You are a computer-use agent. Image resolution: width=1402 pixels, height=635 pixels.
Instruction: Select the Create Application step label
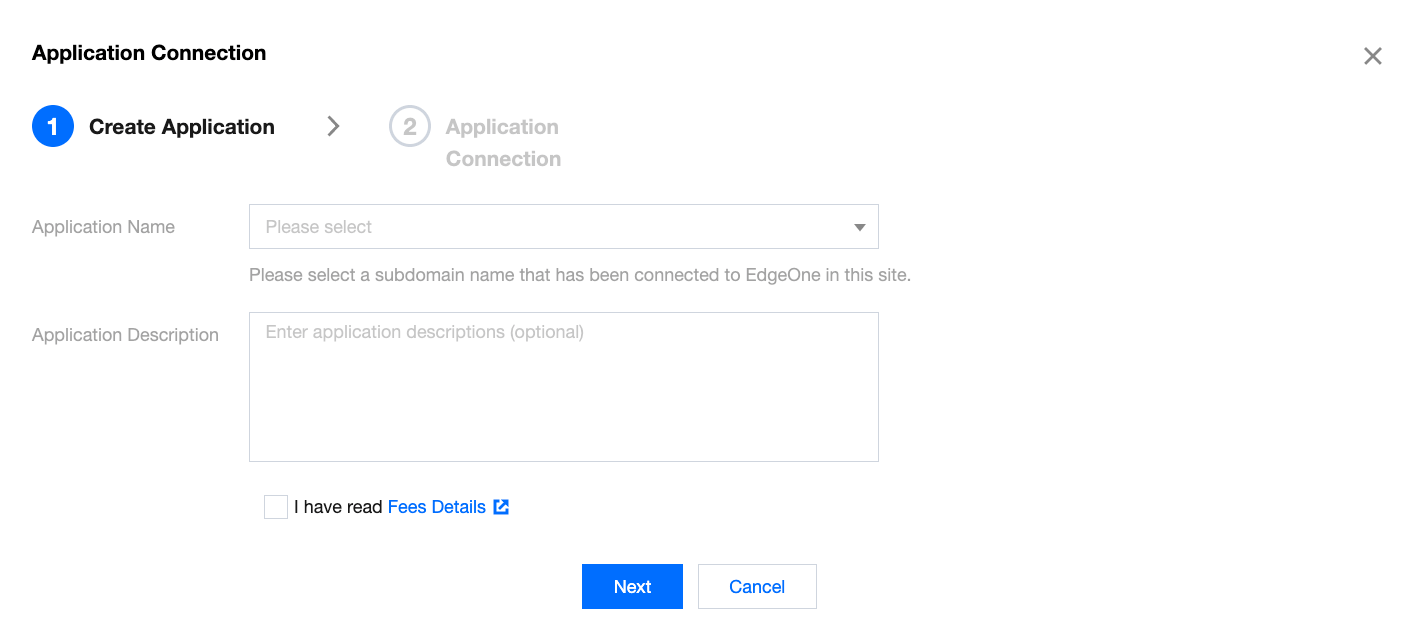tap(182, 127)
